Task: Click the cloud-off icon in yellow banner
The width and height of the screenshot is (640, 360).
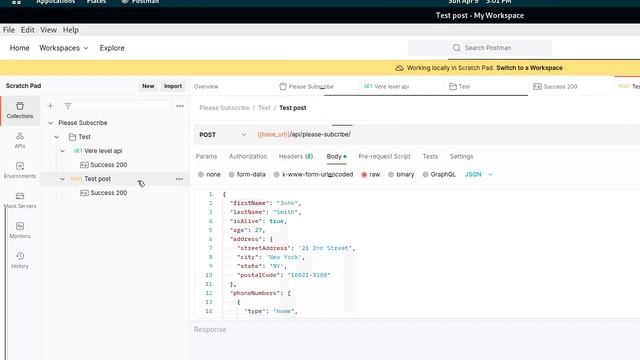Action: tap(399, 68)
